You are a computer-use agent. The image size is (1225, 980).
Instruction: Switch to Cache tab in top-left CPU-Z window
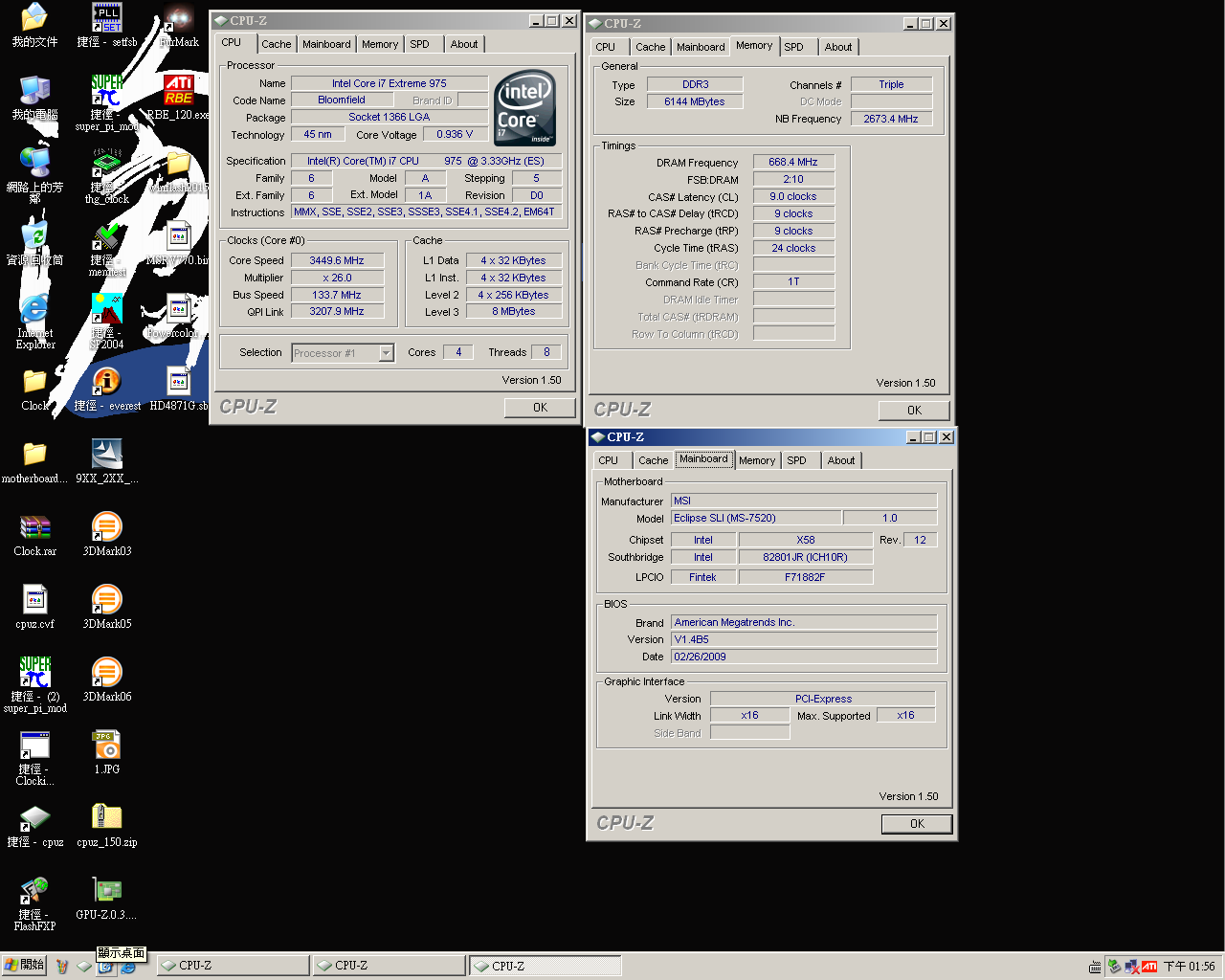tap(277, 44)
